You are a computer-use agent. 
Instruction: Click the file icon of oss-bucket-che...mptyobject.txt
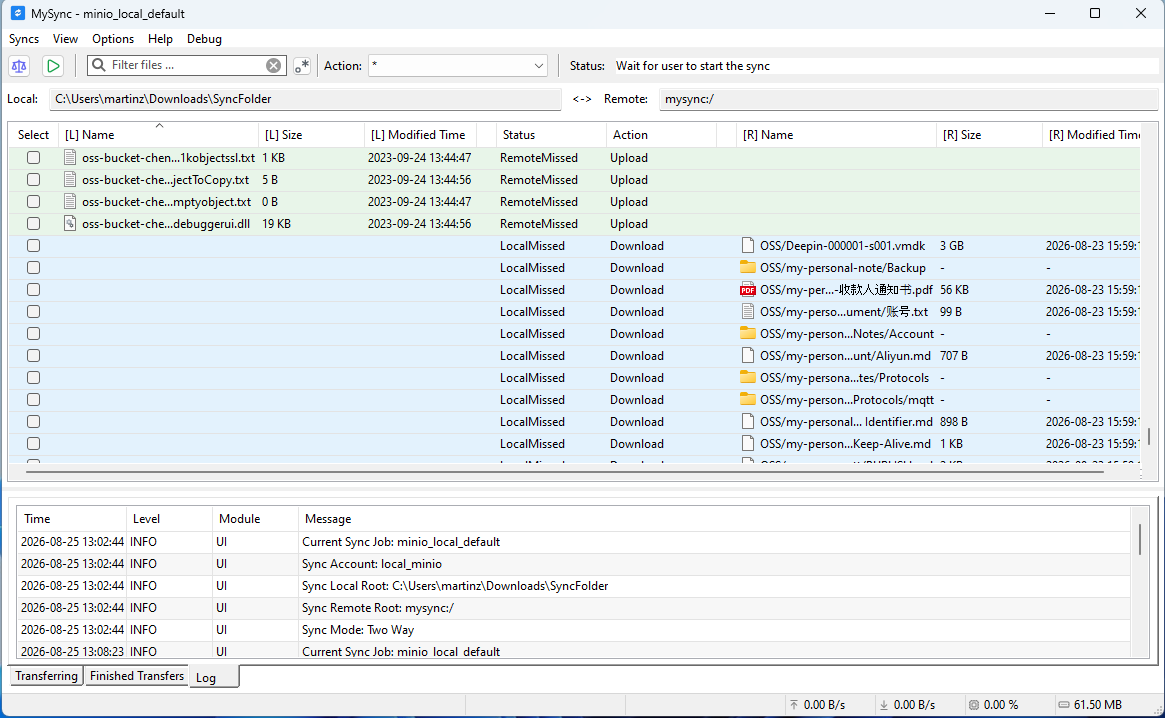[x=70, y=201]
